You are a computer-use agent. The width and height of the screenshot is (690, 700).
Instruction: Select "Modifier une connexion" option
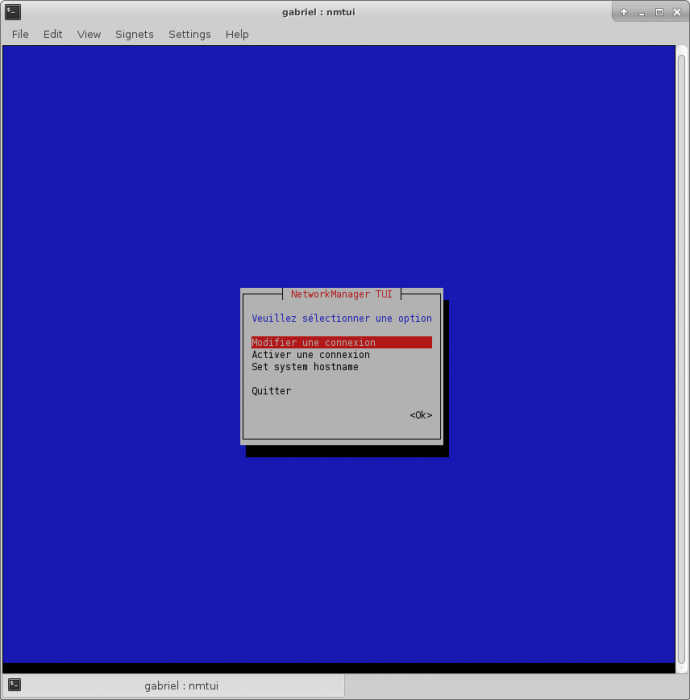click(x=341, y=342)
